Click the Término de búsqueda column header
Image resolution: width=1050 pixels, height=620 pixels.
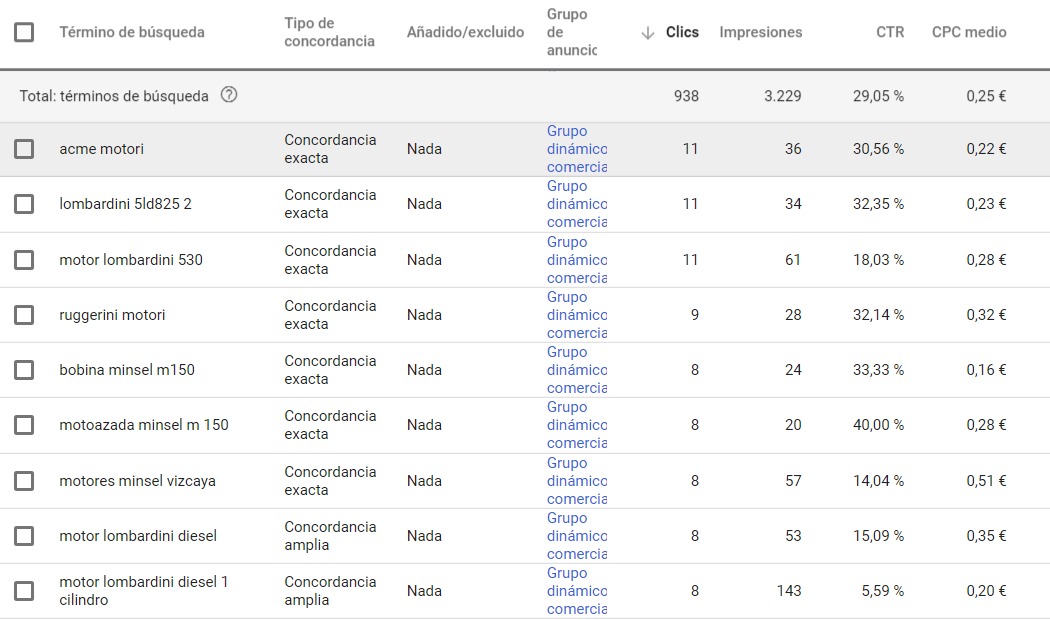coord(131,32)
